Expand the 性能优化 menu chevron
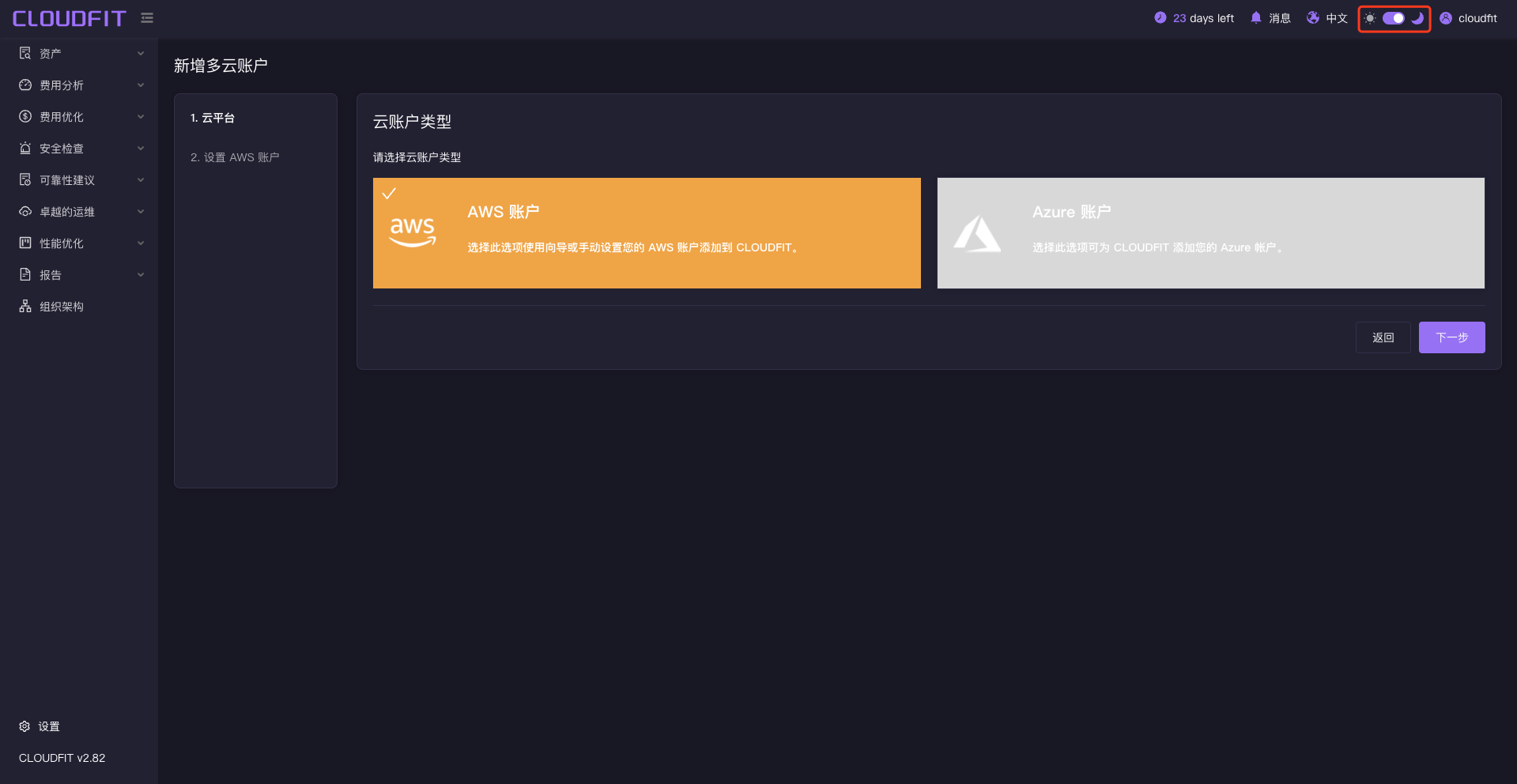Image resolution: width=1517 pixels, height=784 pixels. click(141, 243)
